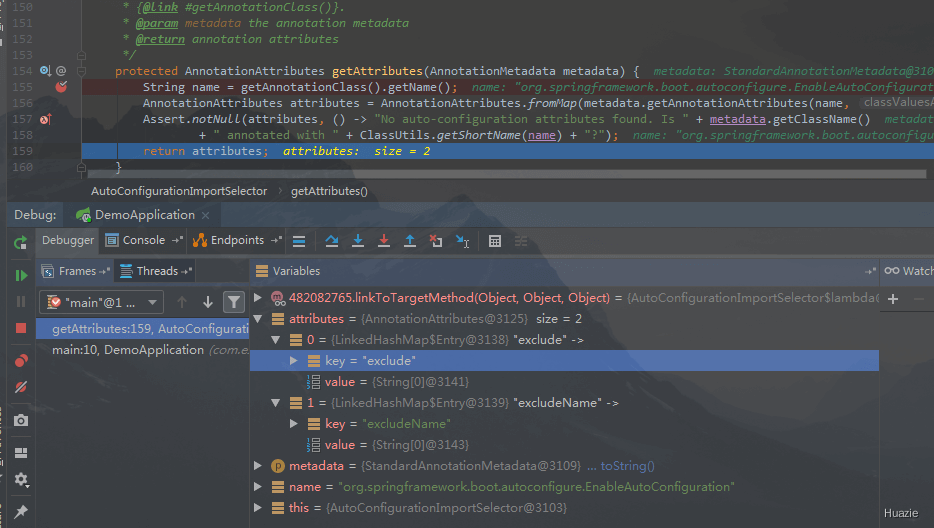This screenshot has height=528, width=934.
Task: Click the editor horizontal scrollbar
Action: (506, 175)
